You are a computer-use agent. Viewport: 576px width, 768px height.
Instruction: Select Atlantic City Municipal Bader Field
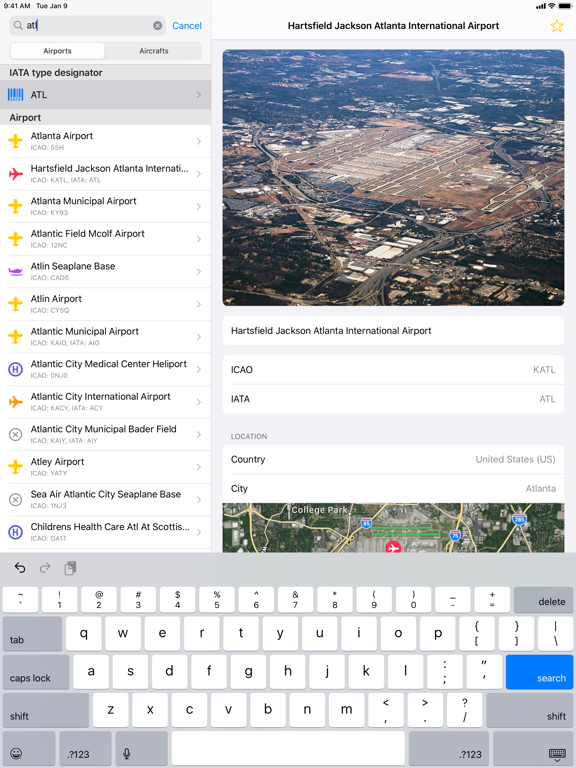(x=105, y=434)
